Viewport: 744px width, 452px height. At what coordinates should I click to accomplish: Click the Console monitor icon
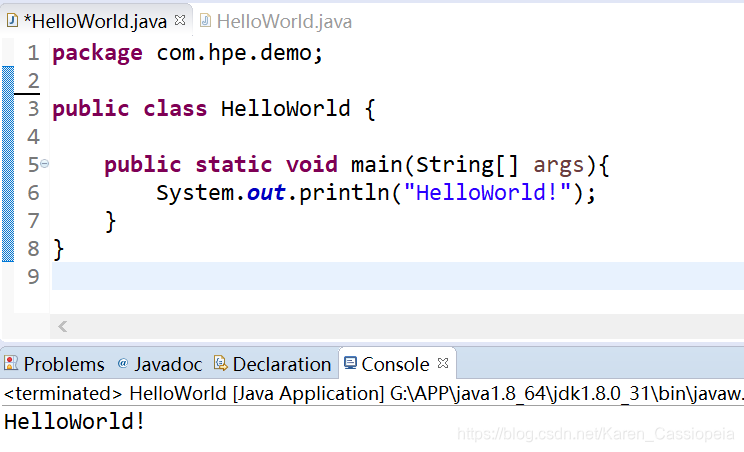tap(350, 363)
